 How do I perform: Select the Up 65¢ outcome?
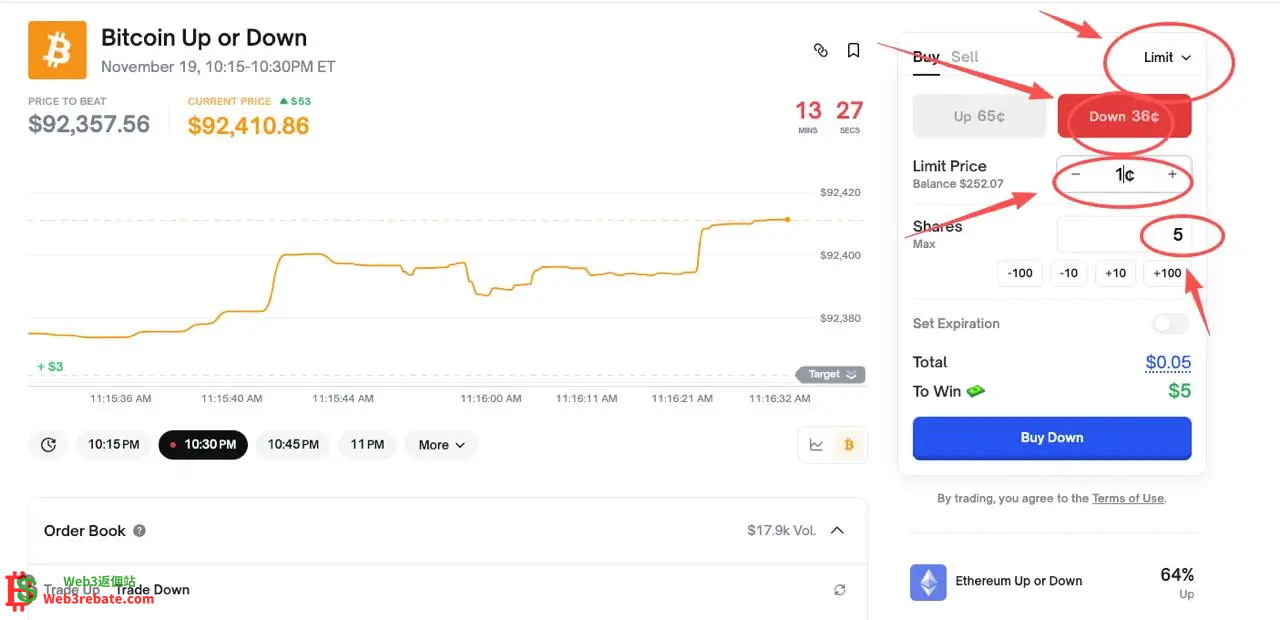pyautogui.click(x=979, y=116)
